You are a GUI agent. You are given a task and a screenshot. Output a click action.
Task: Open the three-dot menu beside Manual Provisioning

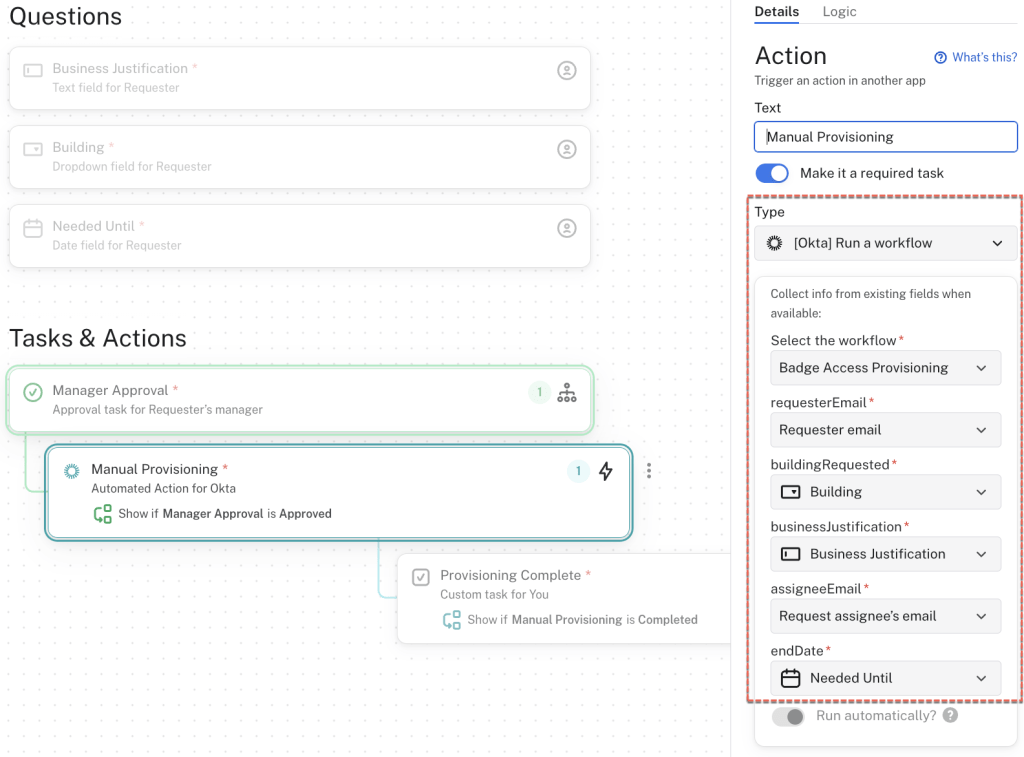point(649,470)
